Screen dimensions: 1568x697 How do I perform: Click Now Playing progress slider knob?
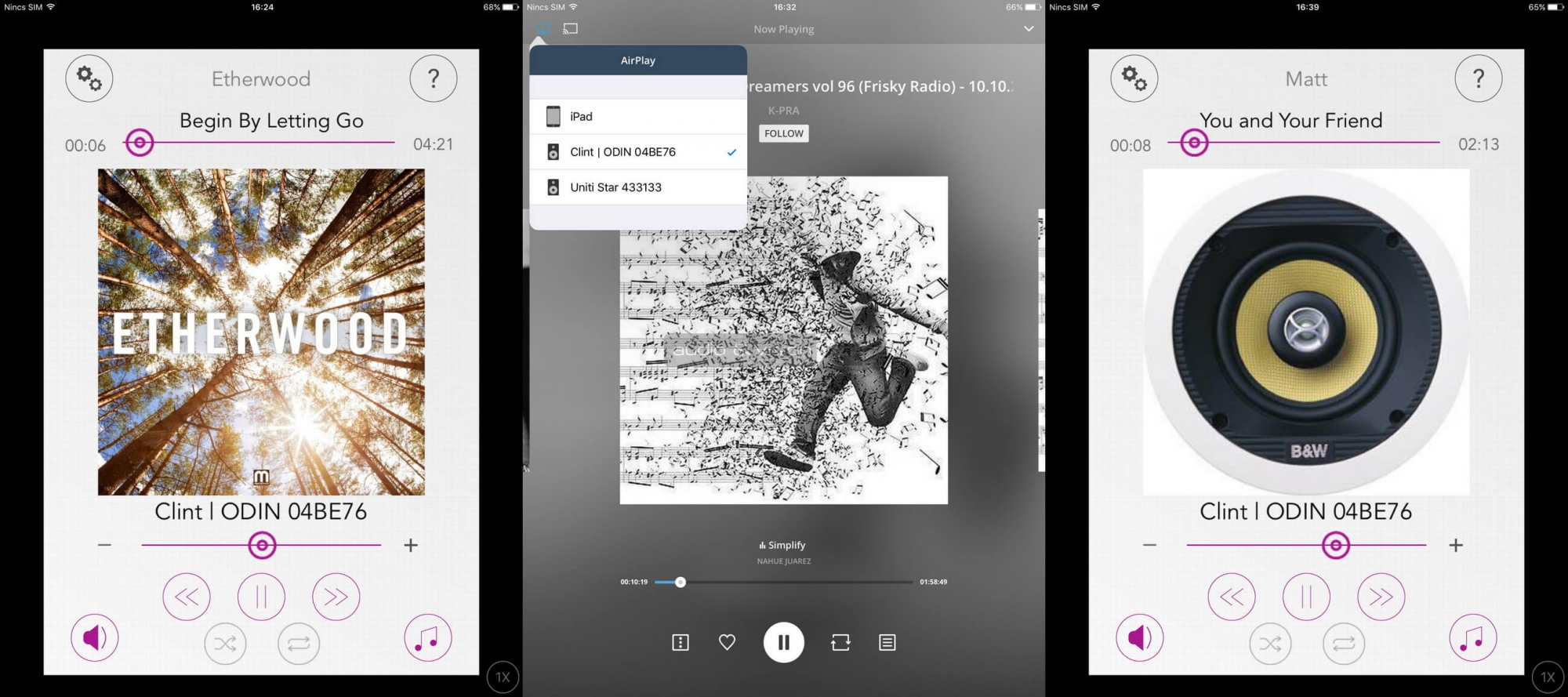click(x=681, y=583)
